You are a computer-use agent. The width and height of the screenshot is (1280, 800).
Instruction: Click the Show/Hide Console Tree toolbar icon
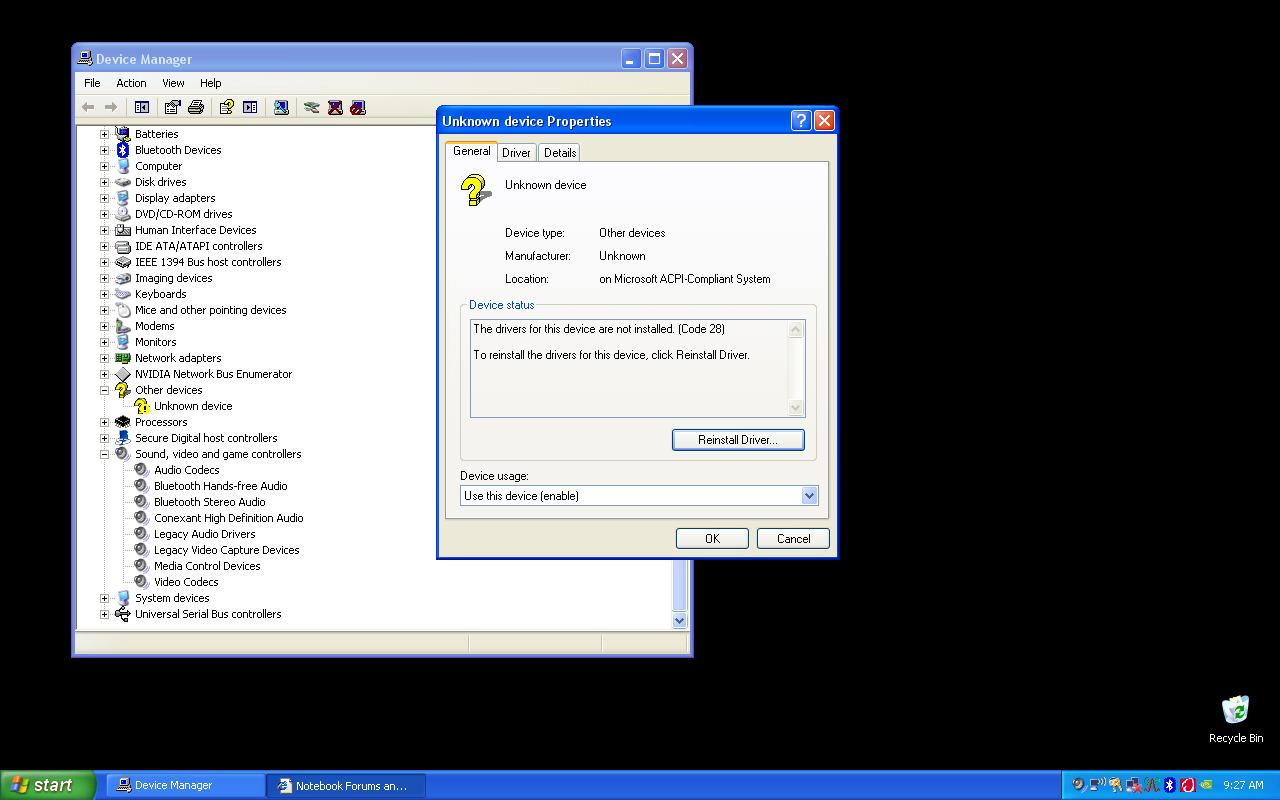pyautogui.click(x=142, y=107)
